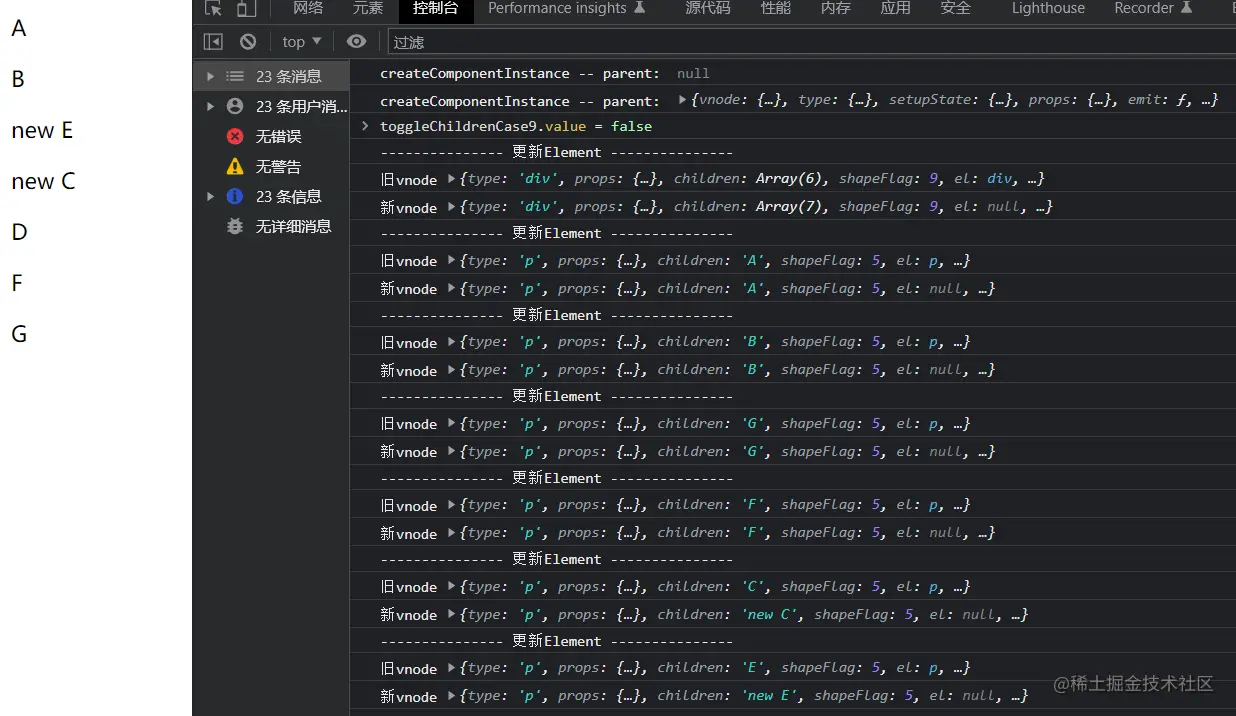Expand 新vnode object with children 'A'
Image resolution: width=1236 pixels, height=716 pixels.
452,288
